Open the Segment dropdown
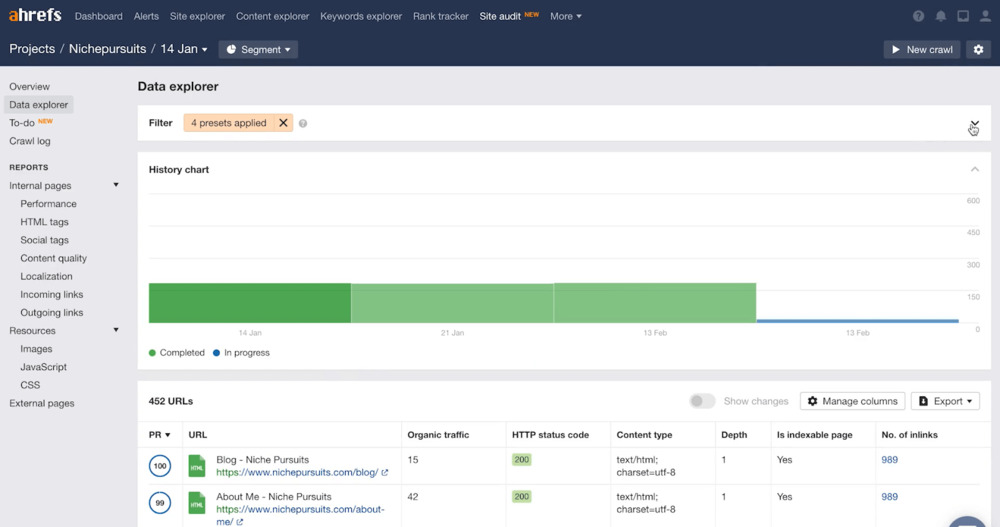This screenshot has width=1000, height=527. [x=258, y=49]
